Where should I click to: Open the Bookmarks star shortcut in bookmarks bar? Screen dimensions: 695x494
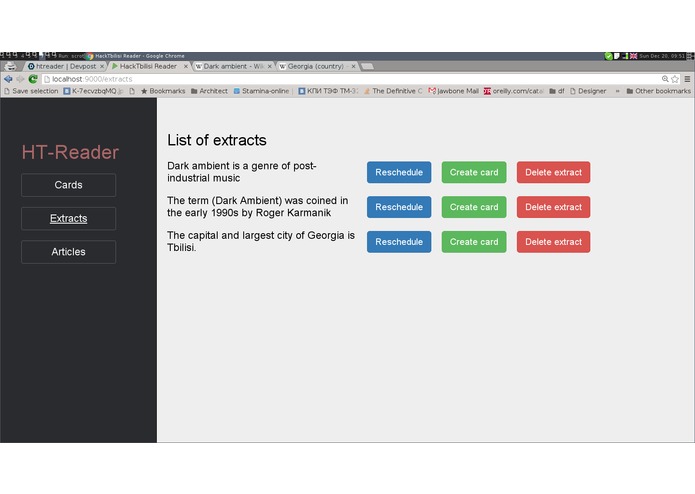coord(163,91)
